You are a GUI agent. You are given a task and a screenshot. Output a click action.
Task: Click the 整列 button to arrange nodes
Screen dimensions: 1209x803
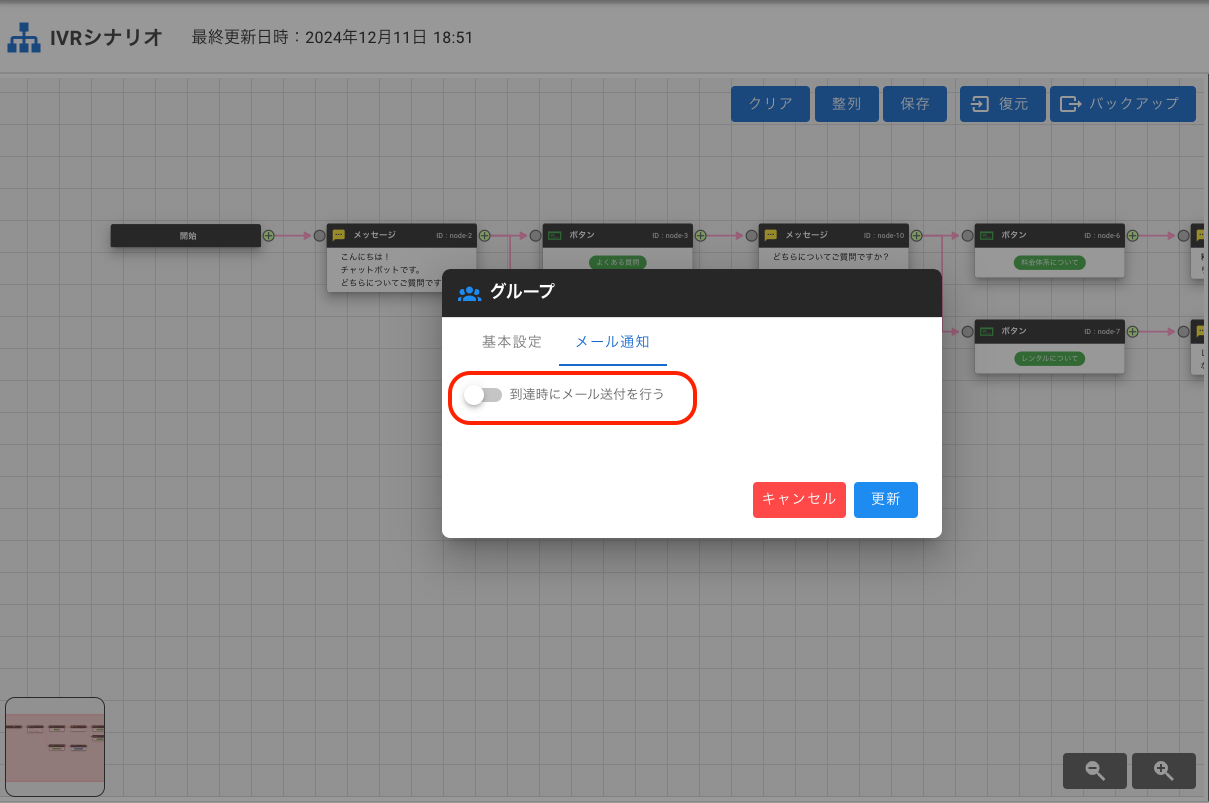tap(846, 104)
